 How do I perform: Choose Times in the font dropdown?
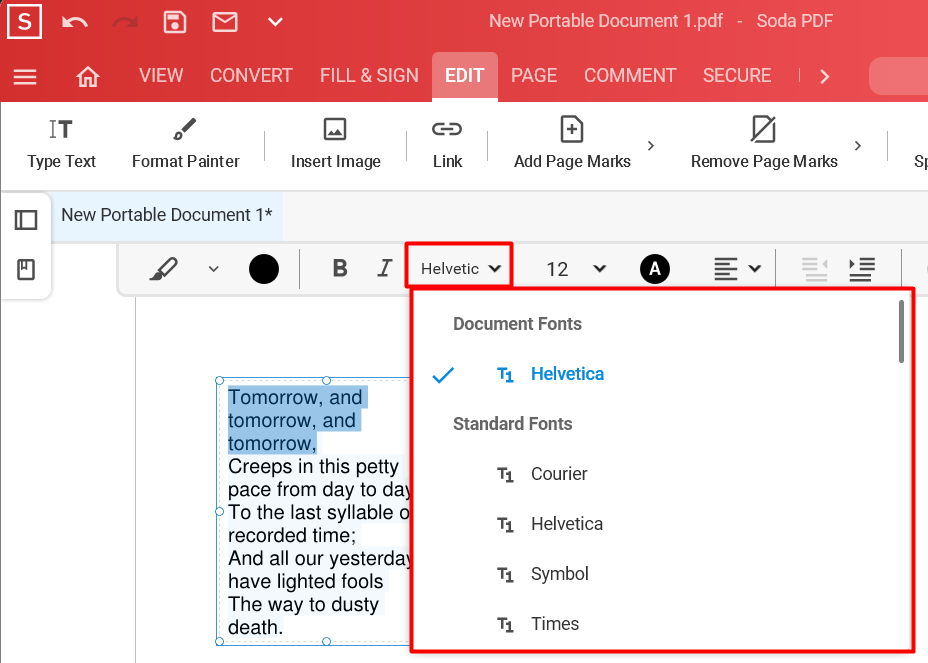tap(554, 623)
